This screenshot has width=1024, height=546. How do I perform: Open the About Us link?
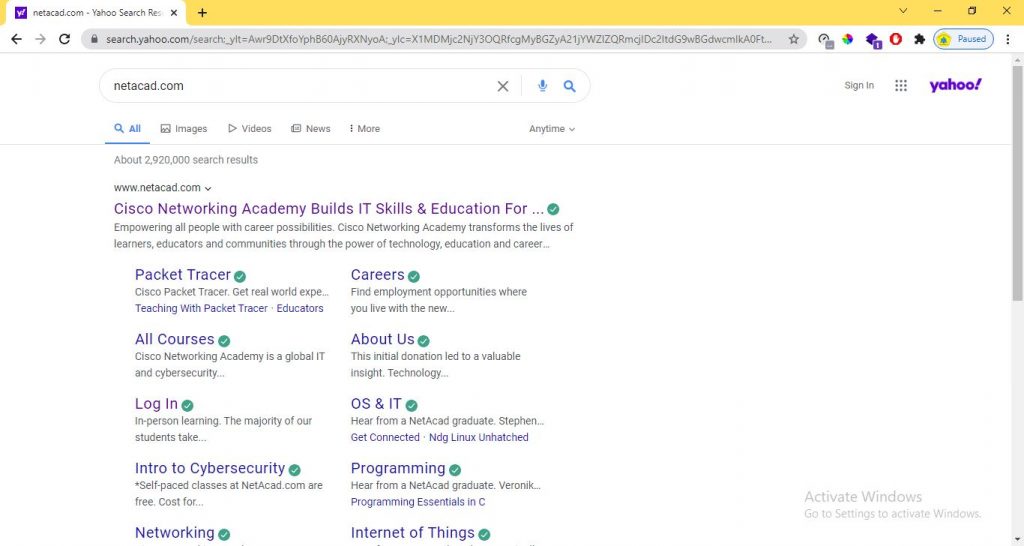point(383,339)
